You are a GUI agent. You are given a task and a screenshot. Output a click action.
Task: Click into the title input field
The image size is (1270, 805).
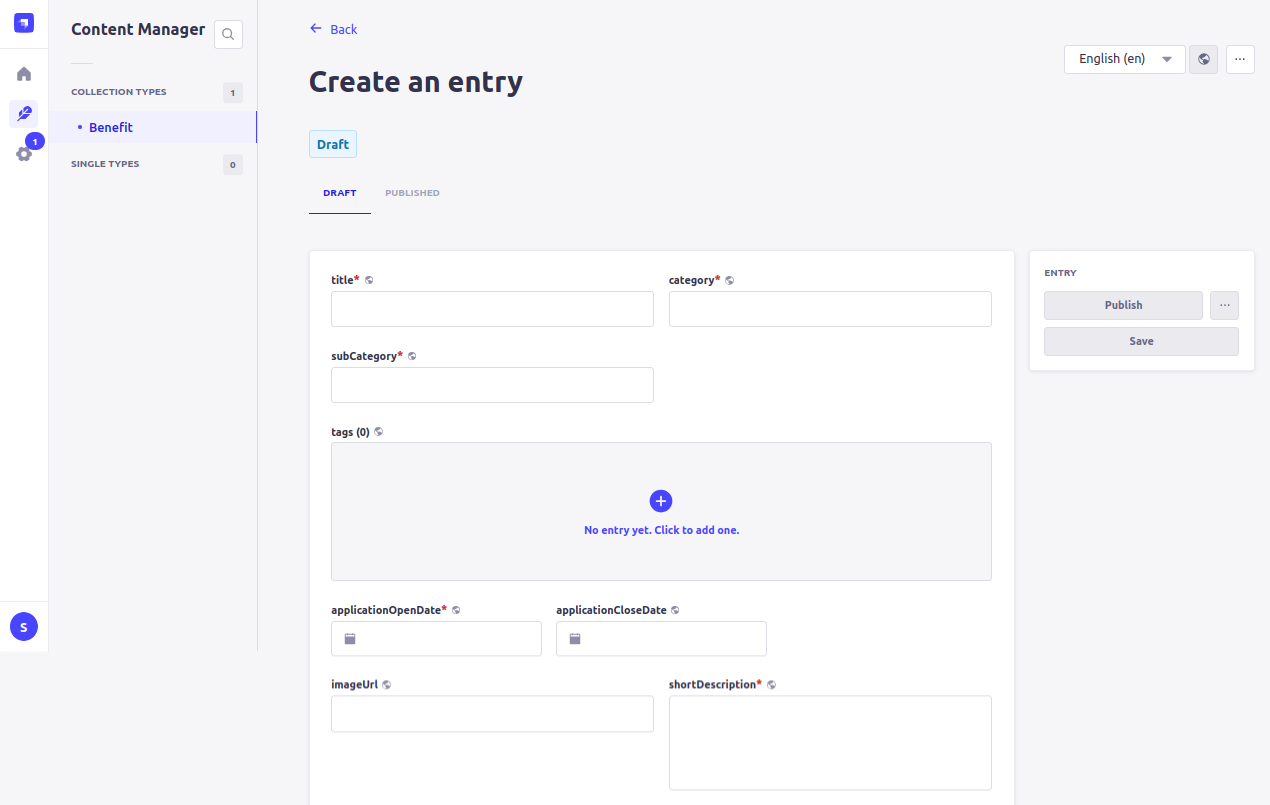coord(492,309)
